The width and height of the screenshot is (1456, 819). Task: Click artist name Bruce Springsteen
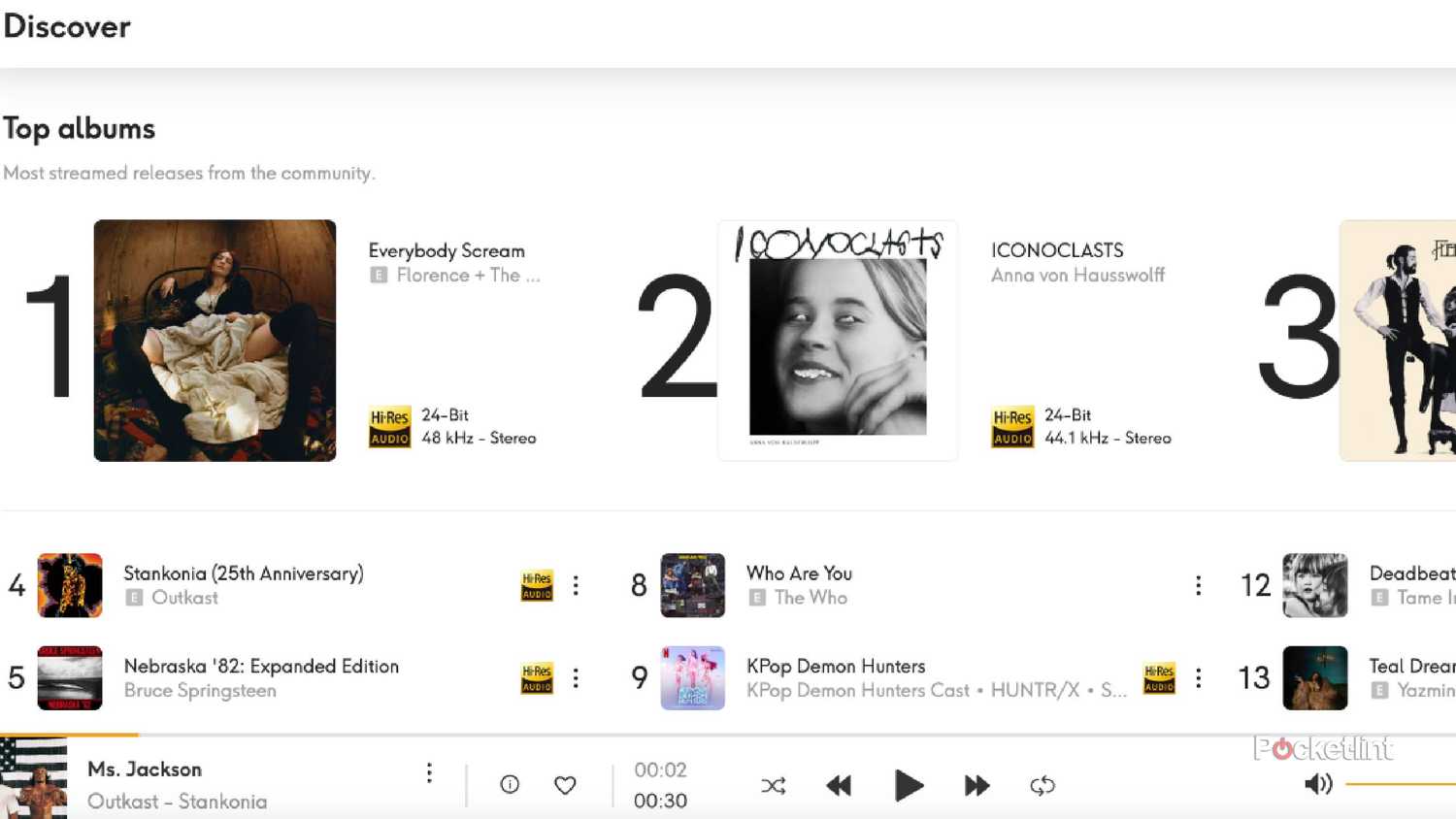tap(201, 690)
